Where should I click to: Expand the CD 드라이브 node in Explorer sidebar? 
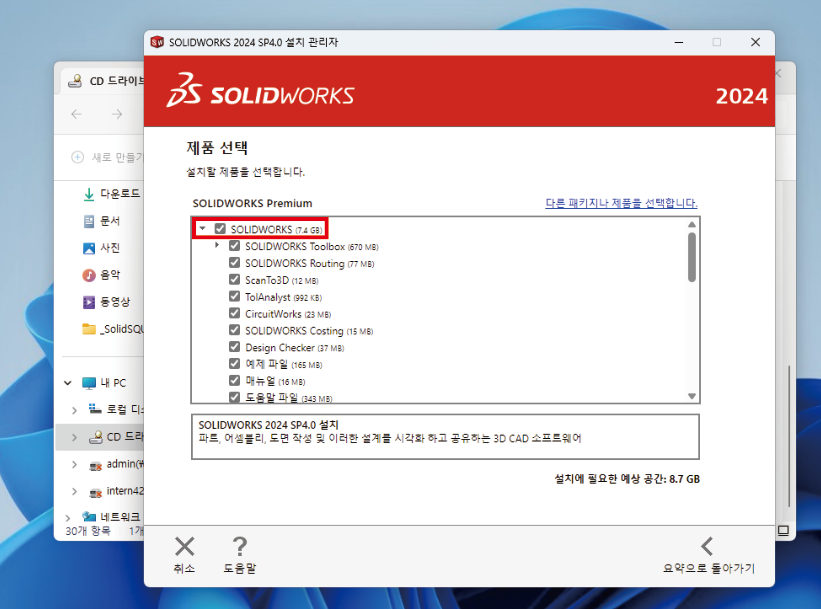[x=74, y=437]
